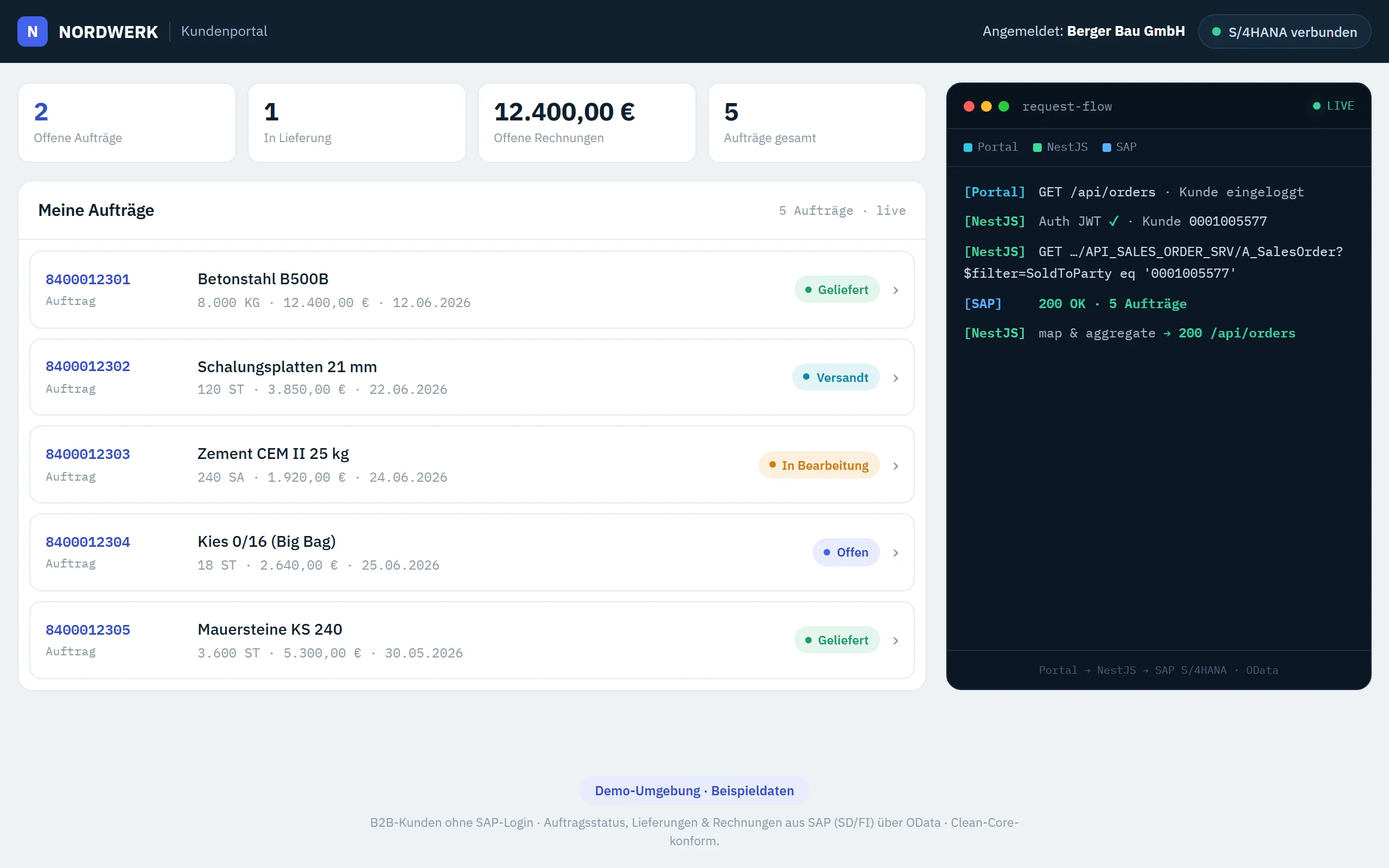Click the yellow dot in request-flow window
Screen dimensions: 1389x868
tap(986, 106)
